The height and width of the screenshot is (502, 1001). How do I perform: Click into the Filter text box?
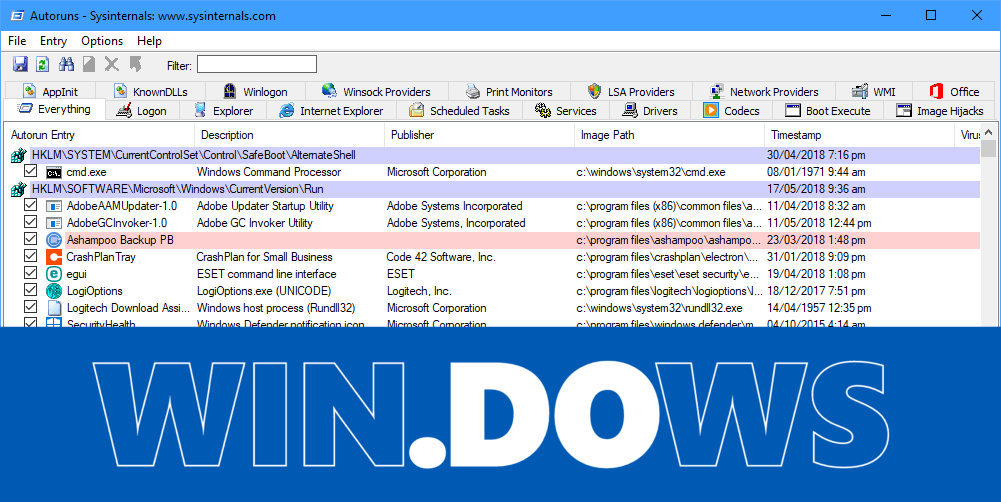pyautogui.click(x=257, y=64)
